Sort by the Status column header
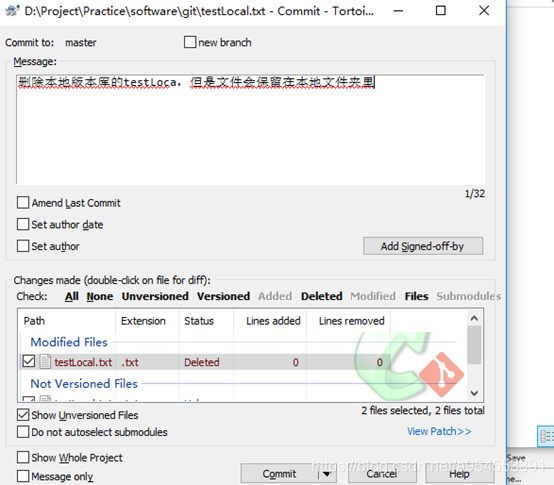This screenshot has height=485, width=554. point(206,321)
